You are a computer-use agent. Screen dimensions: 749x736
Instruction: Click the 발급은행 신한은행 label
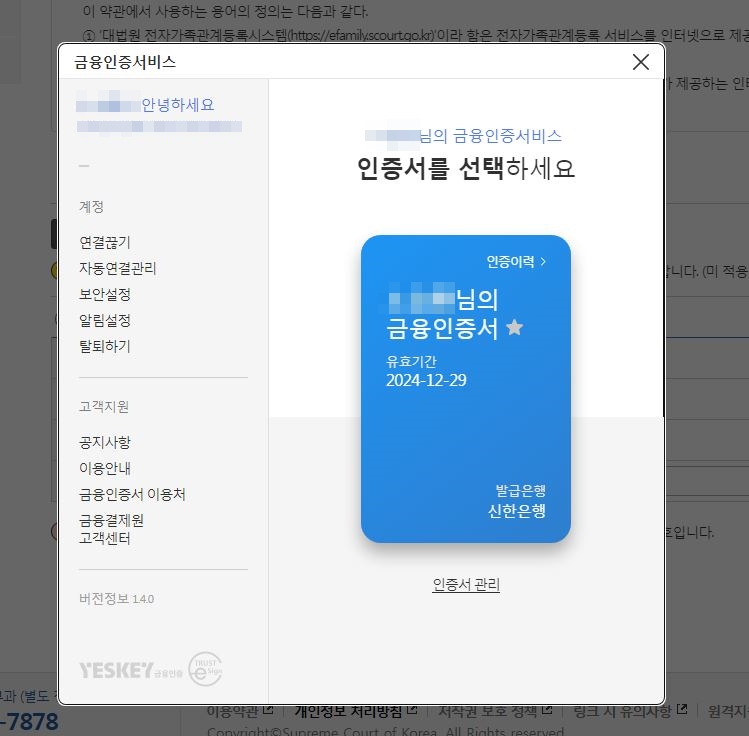[517, 501]
